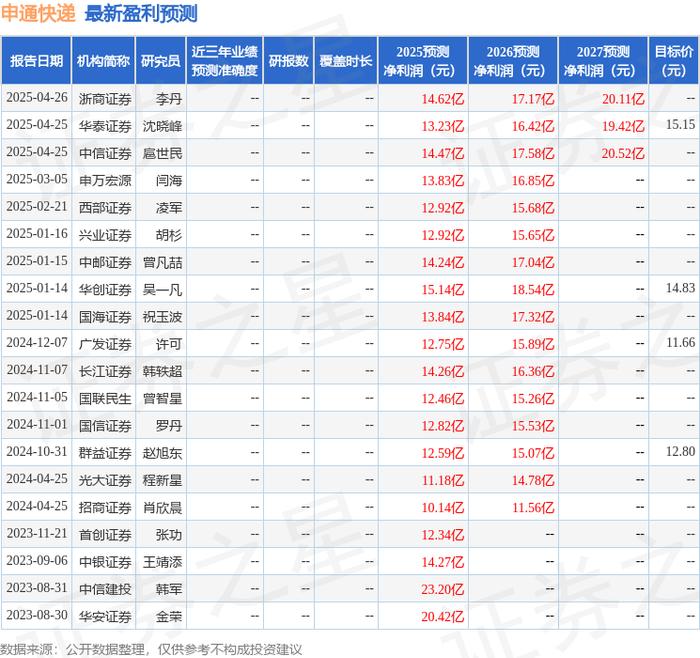Click analyst name 金荣

click(x=169, y=616)
